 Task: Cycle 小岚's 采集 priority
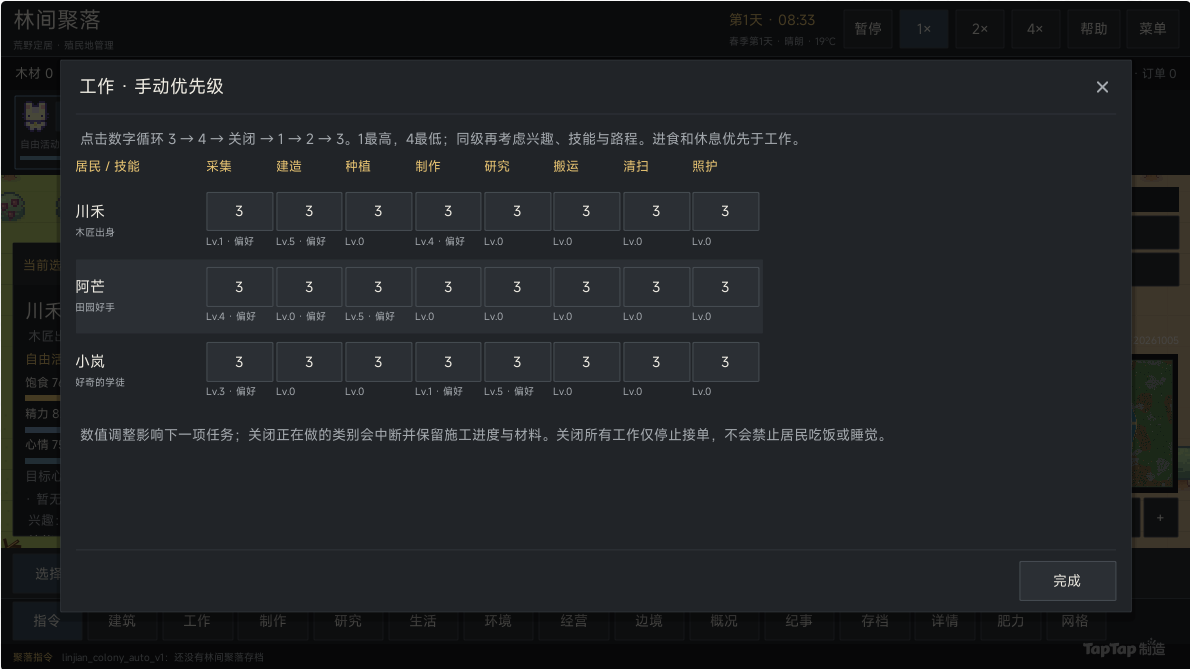(x=239, y=362)
